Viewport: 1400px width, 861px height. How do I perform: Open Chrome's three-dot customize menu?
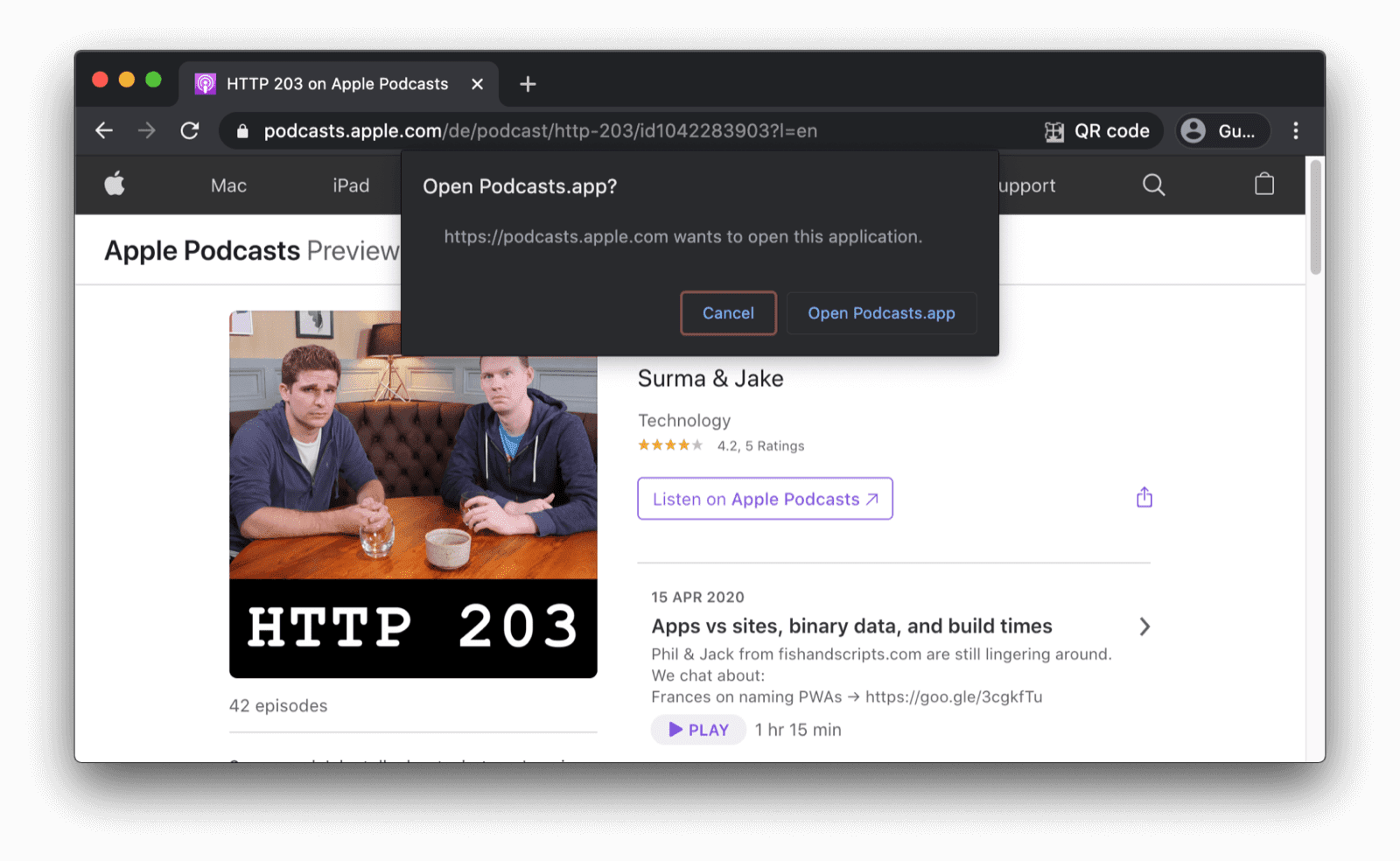click(1296, 130)
